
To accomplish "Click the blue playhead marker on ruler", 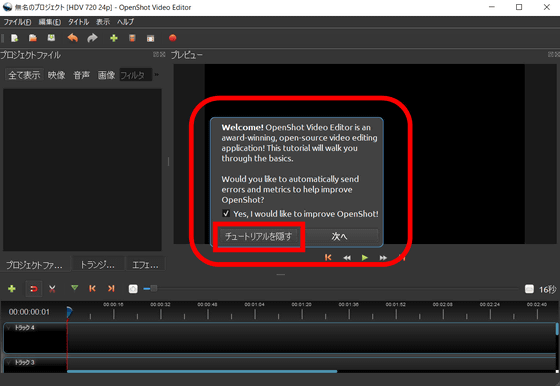I will pyautogui.click(x=69, y=312).
